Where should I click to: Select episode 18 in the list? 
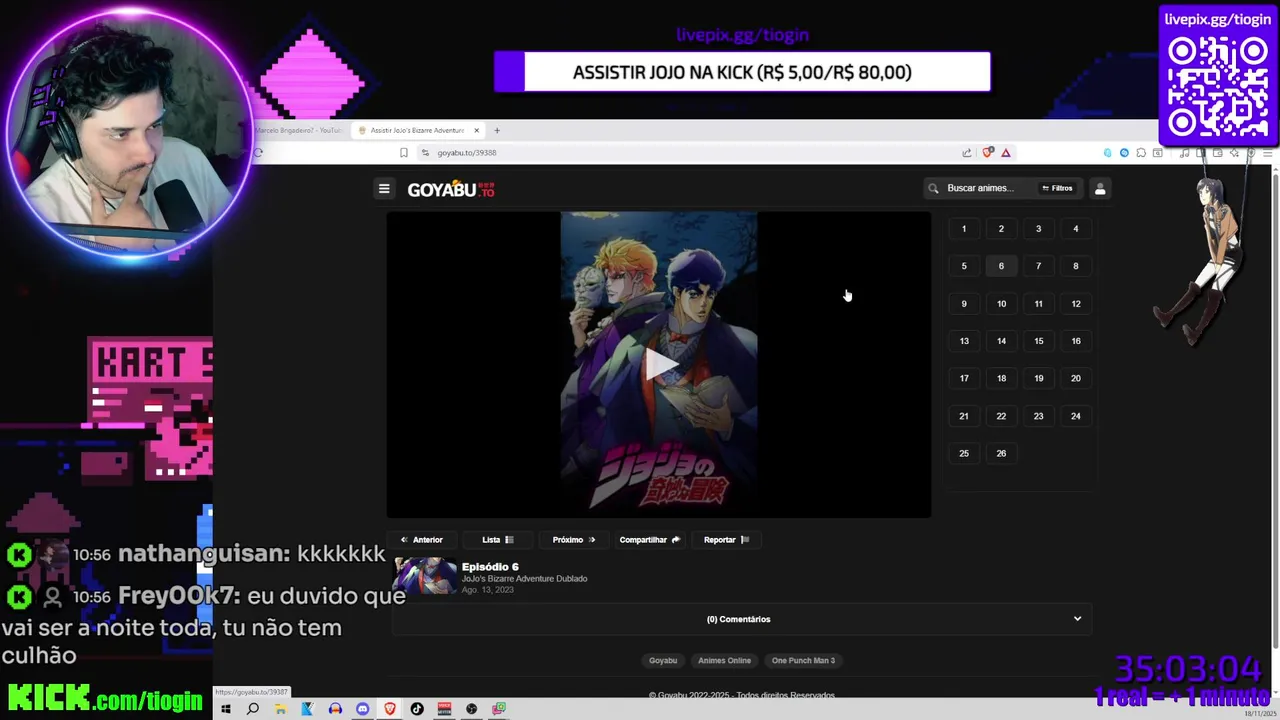tap(1001, 378)
